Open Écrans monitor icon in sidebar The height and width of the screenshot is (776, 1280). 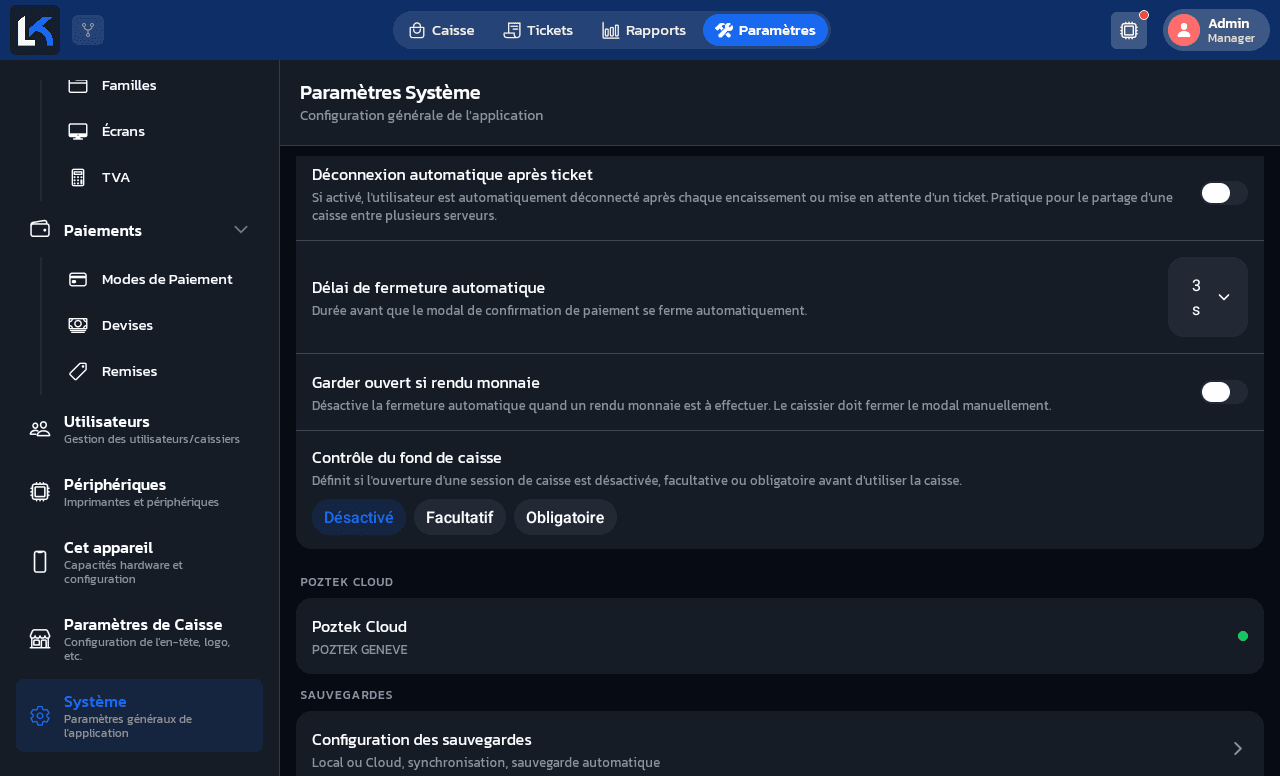click(x=78, y=131)
